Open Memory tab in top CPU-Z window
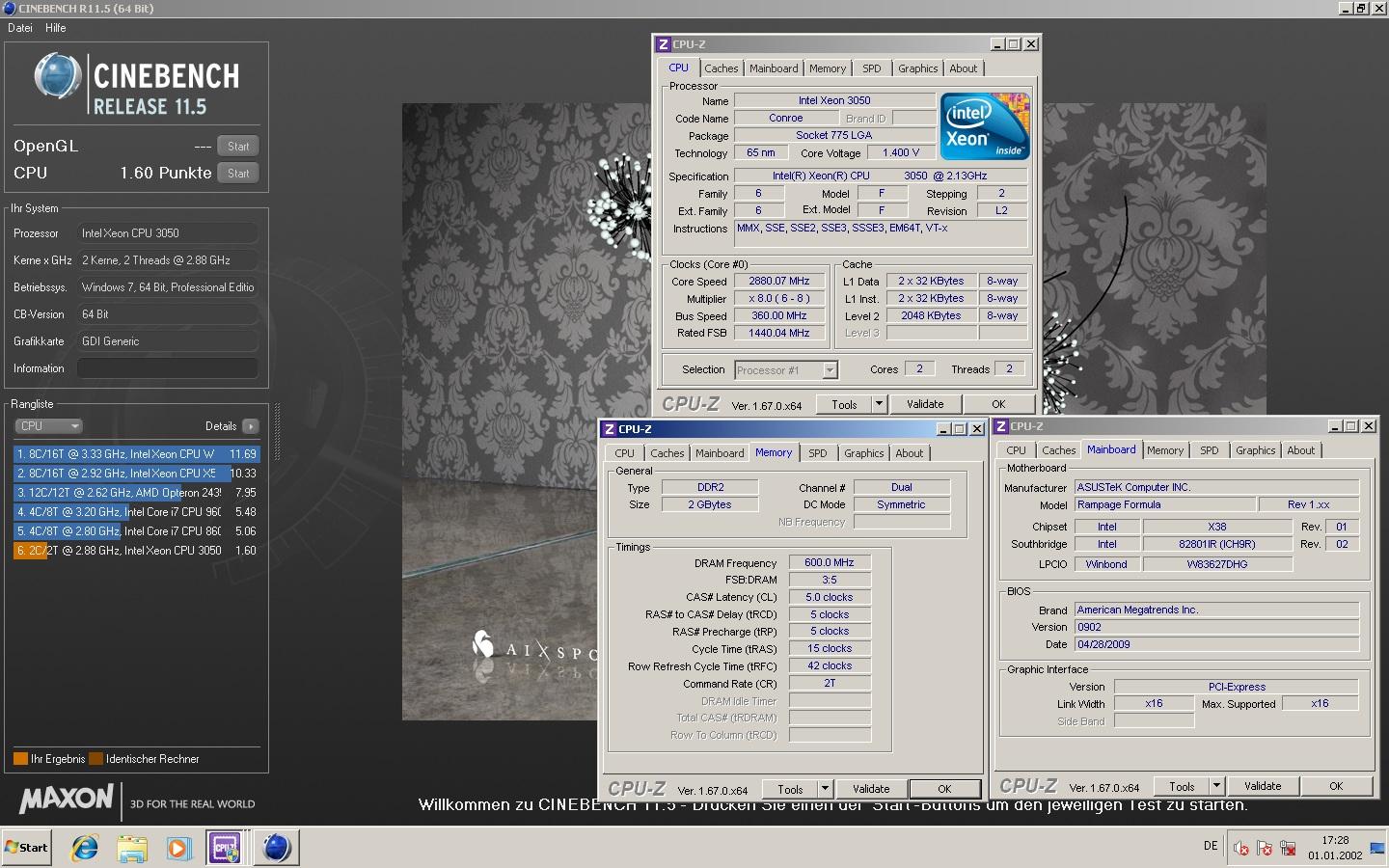Viewport: 1389px width, 868px height. pyautogui.click(x=828, y=68)
